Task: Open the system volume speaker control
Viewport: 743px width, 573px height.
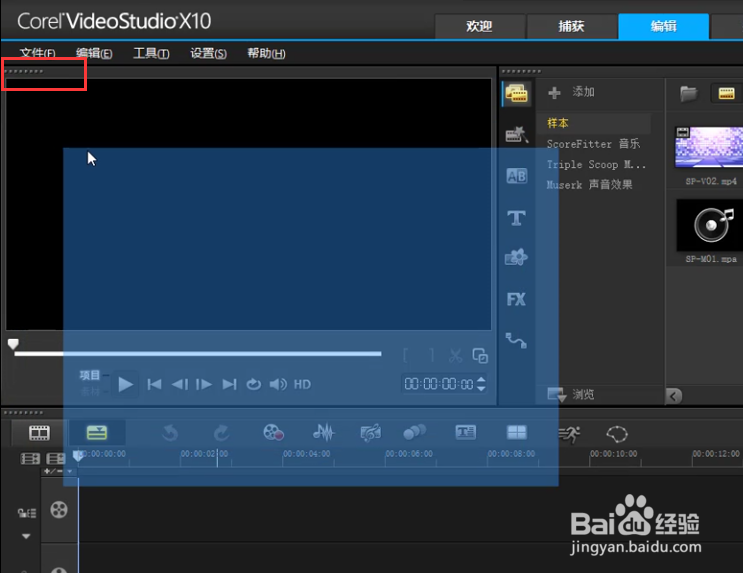Action: (x=278, y=384)
